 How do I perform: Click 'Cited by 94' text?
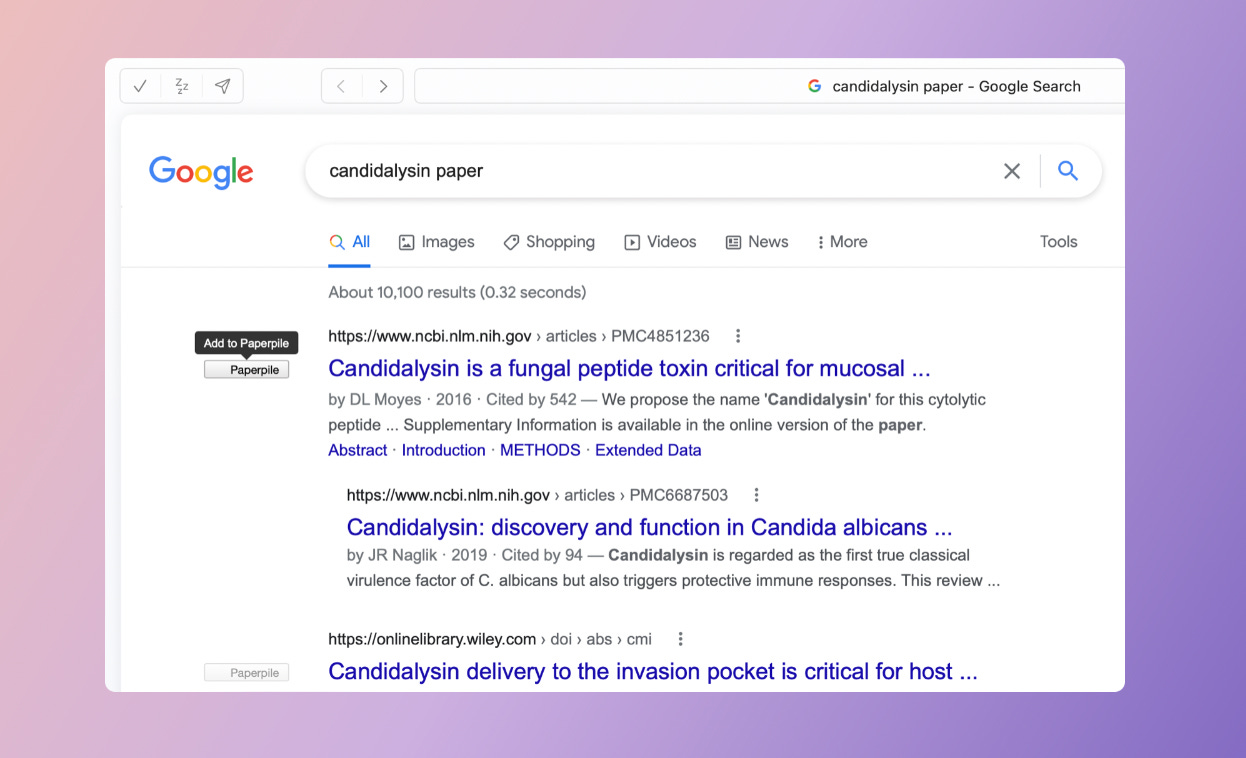pyautogui.click(x=542, y=555)
